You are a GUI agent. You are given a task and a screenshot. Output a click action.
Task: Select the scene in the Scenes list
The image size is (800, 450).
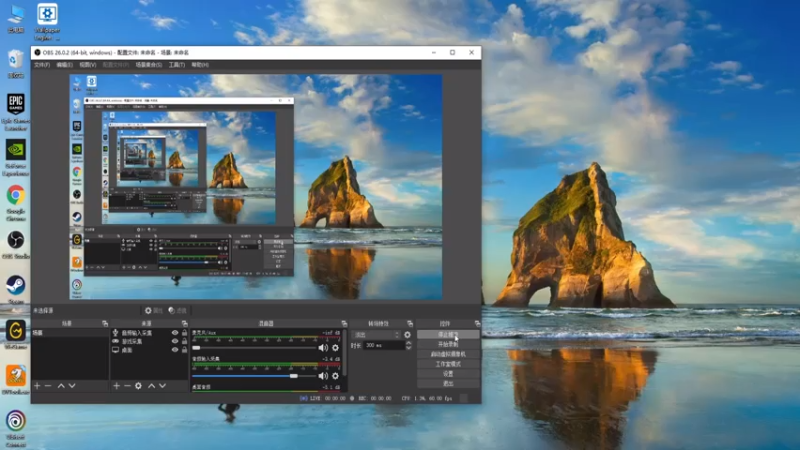70,333
